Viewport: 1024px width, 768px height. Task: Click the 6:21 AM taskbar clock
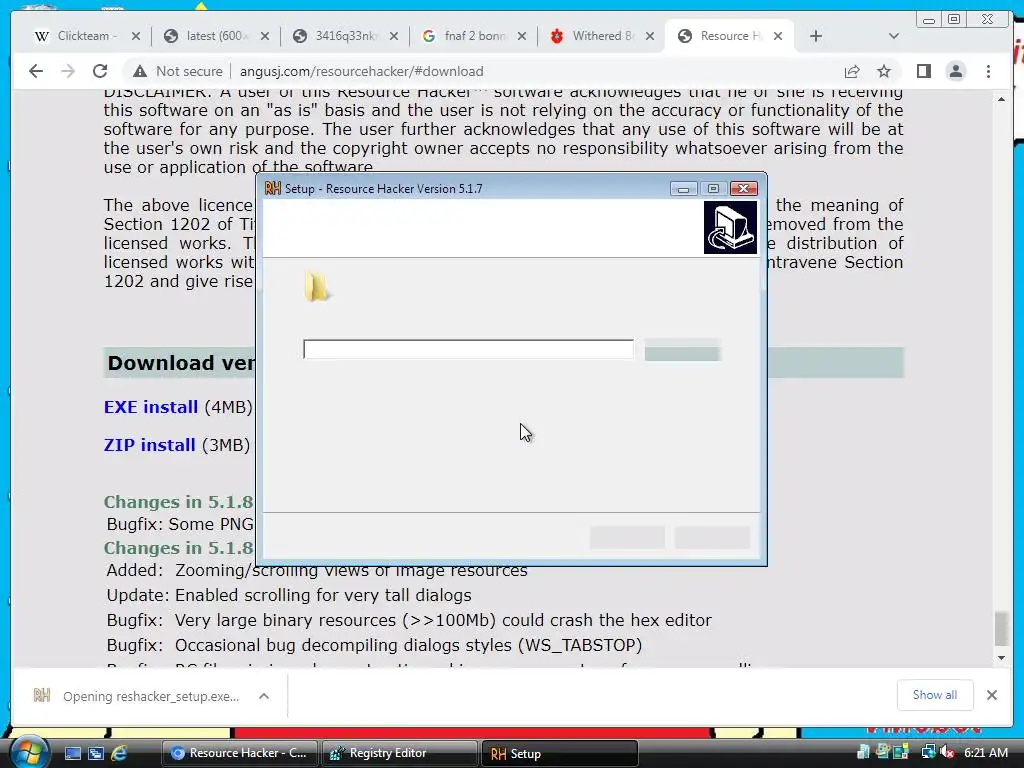(986, 752)
